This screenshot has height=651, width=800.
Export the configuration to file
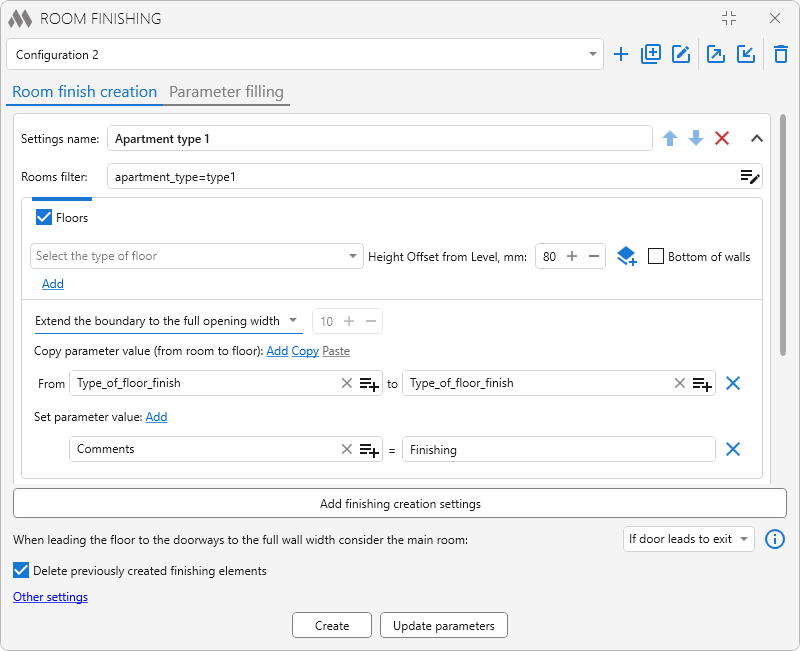715,54
